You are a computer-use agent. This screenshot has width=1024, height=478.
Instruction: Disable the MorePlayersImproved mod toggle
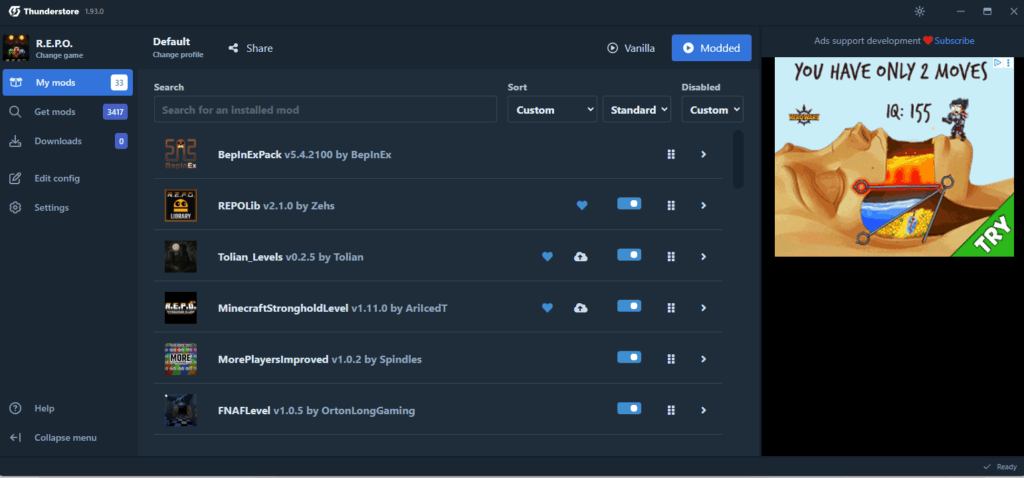pyautogui.click(x=629, y=357)
